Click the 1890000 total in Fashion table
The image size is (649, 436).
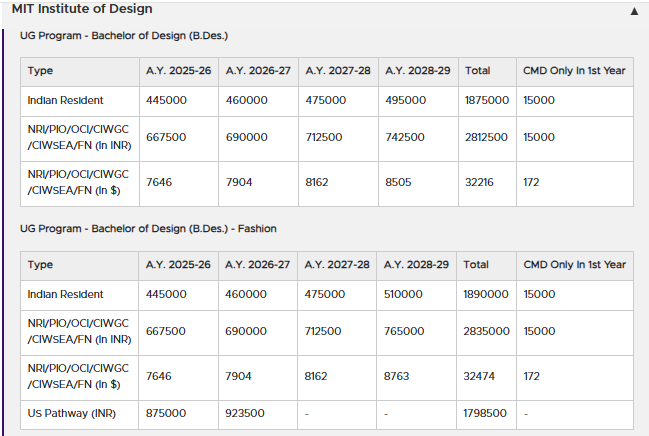pyautogui.click(x=486, y=295)
